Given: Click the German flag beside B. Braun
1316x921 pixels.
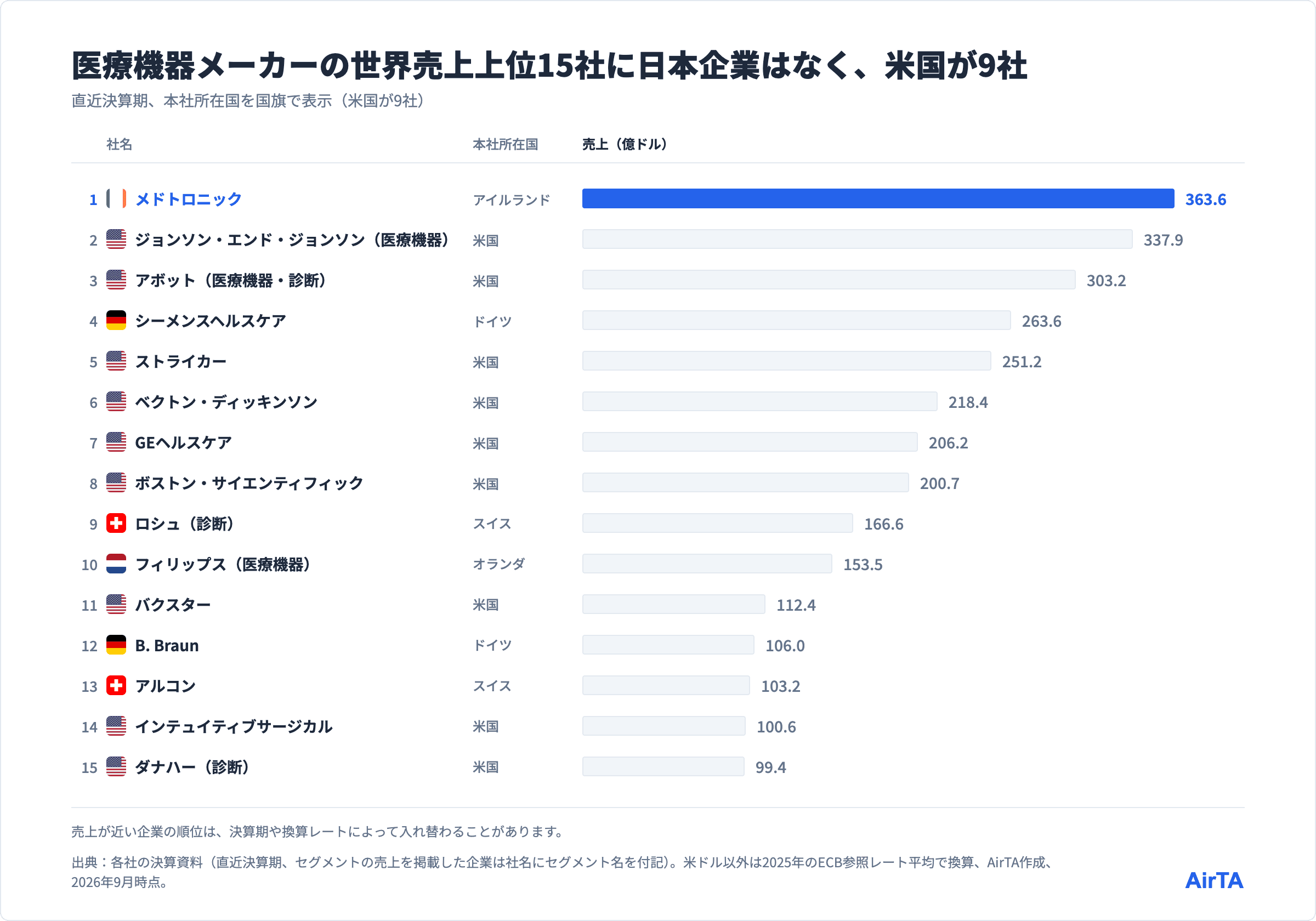Looking at the screenshot, I should [x=116, y=645].
